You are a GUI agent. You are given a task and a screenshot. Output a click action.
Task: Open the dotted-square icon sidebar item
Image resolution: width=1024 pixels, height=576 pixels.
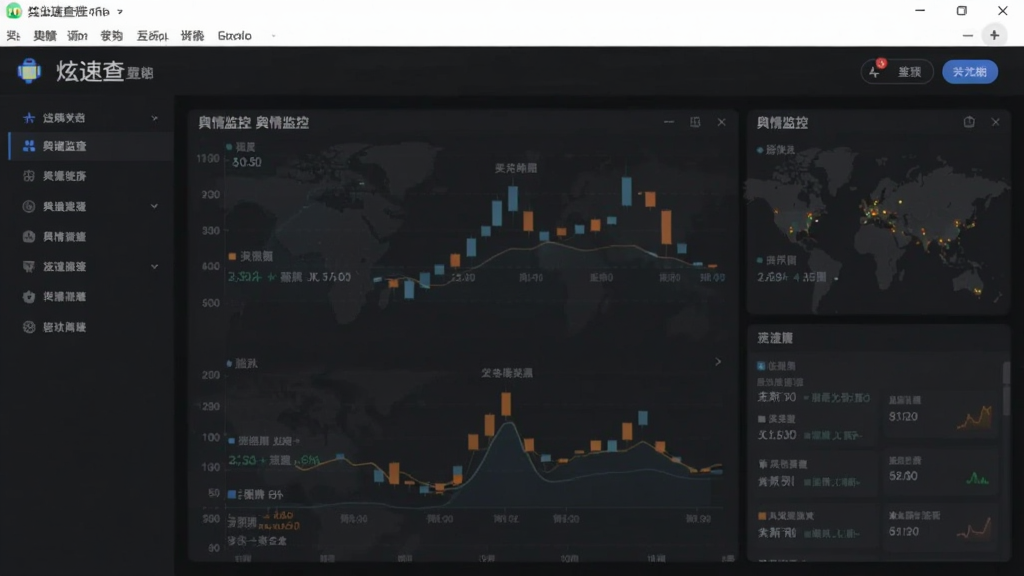89,176
